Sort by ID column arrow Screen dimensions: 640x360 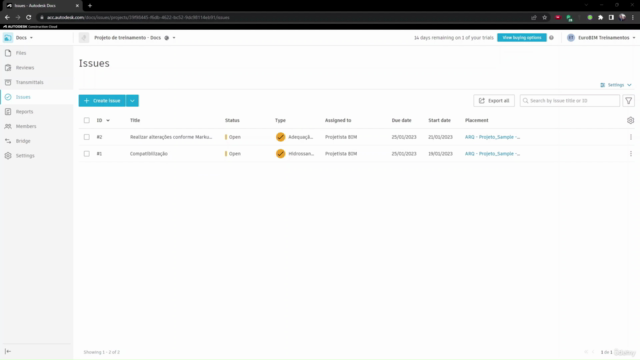[x=108, y=120]
